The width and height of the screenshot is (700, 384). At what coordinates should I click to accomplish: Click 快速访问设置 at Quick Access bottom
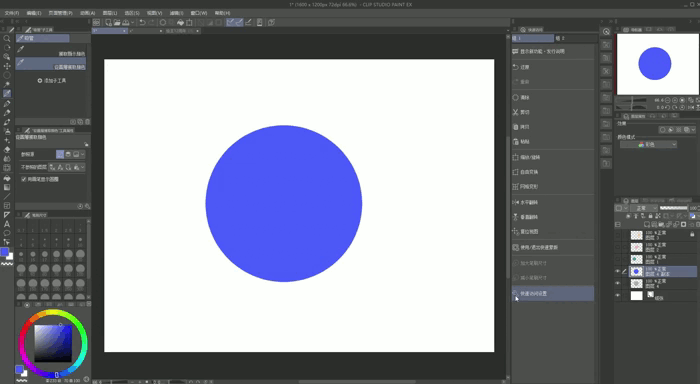[x=553, y=293]
